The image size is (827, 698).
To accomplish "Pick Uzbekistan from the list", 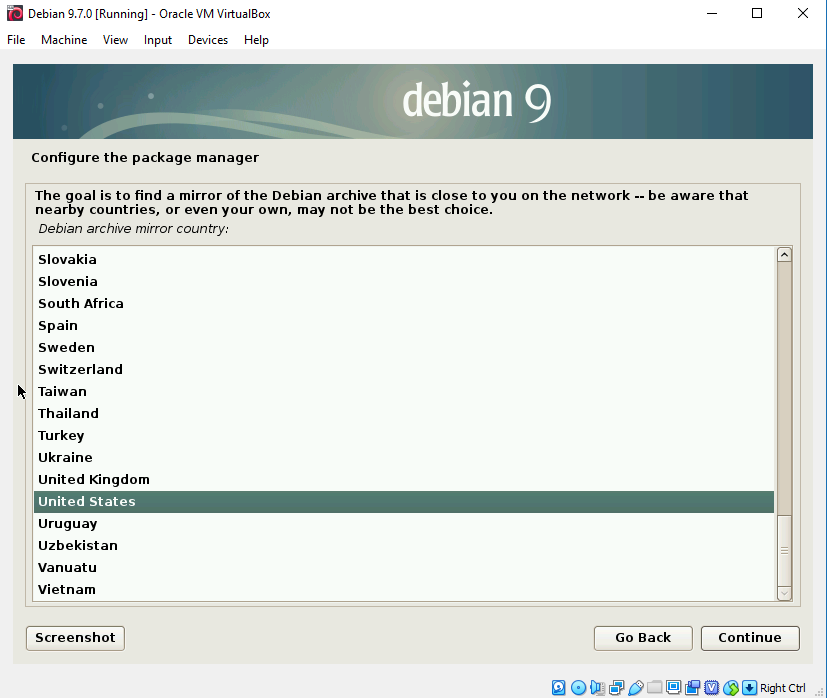I will pyautogui.click(x=404, y=546).
